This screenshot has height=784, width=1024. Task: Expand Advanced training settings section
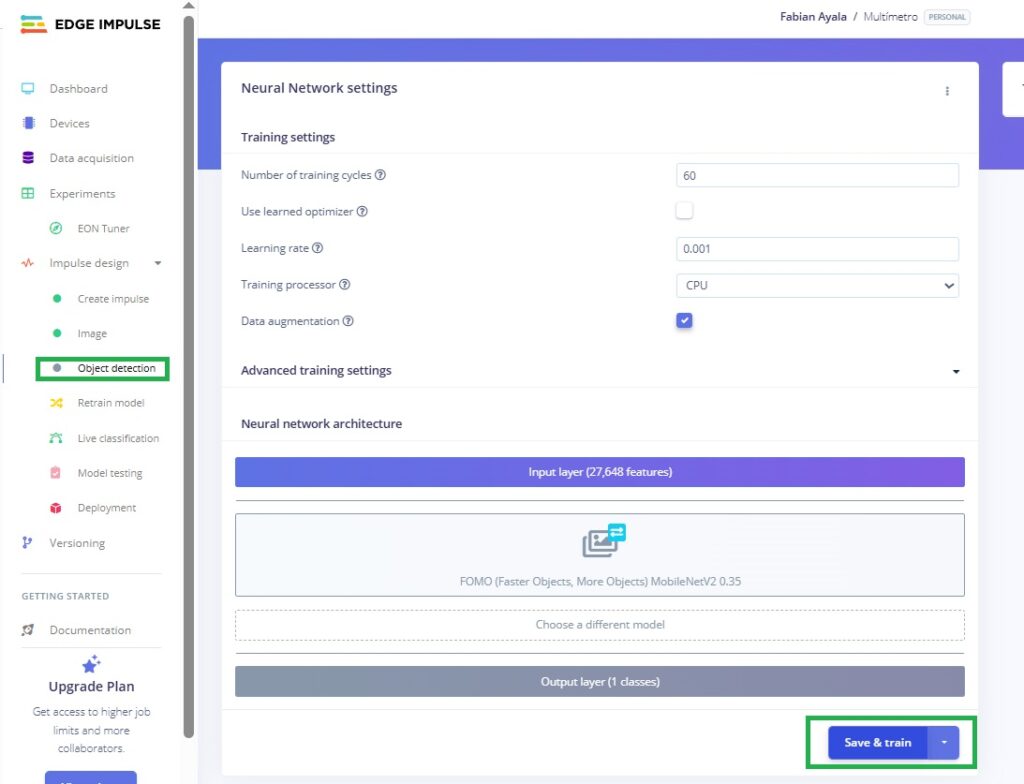(x=955, y=371)
